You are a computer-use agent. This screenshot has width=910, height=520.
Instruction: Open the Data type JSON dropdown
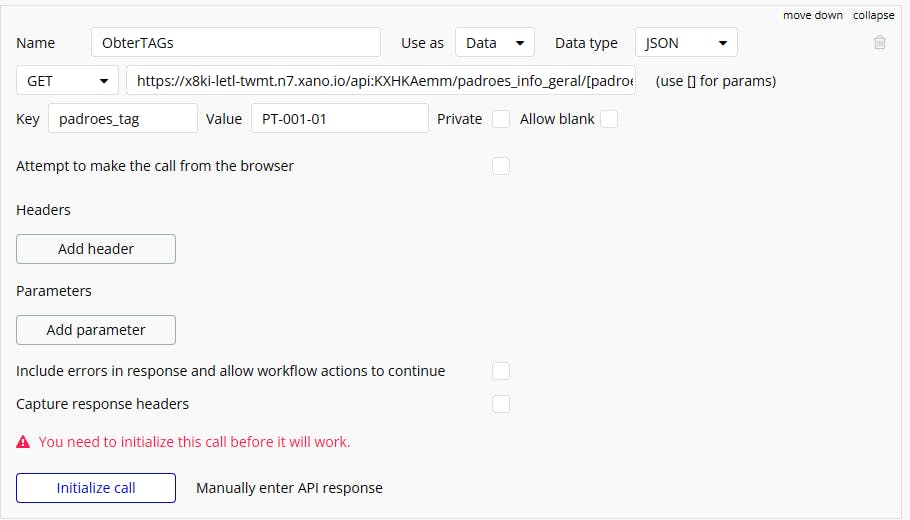pyautogui.click(x=686, y=43)
